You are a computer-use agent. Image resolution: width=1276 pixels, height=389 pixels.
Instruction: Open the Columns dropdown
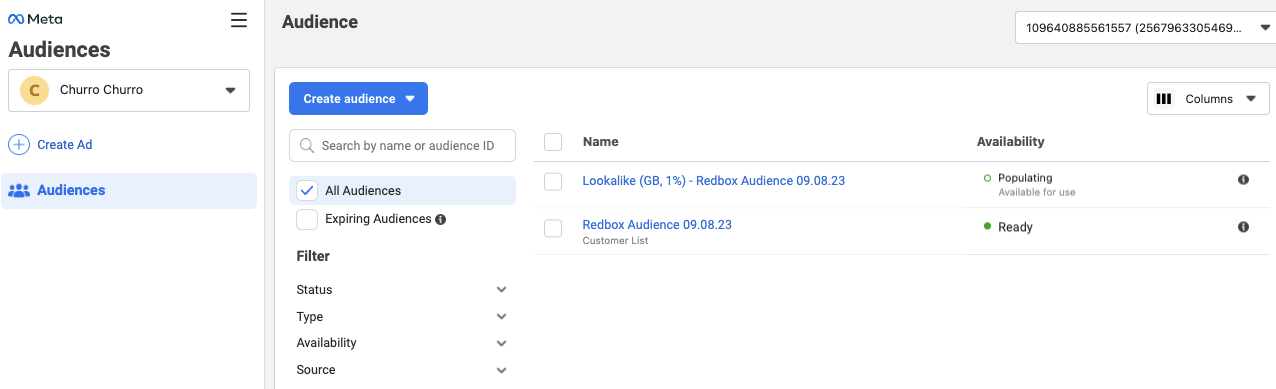[x=1208, y=99]
